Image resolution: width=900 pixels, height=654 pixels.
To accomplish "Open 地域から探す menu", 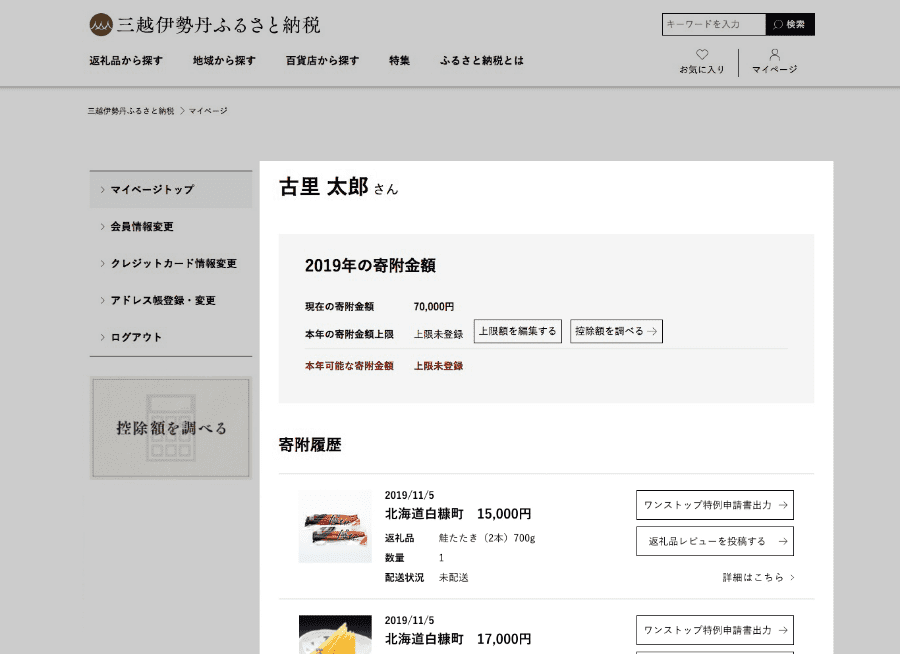I will (224, 61).
